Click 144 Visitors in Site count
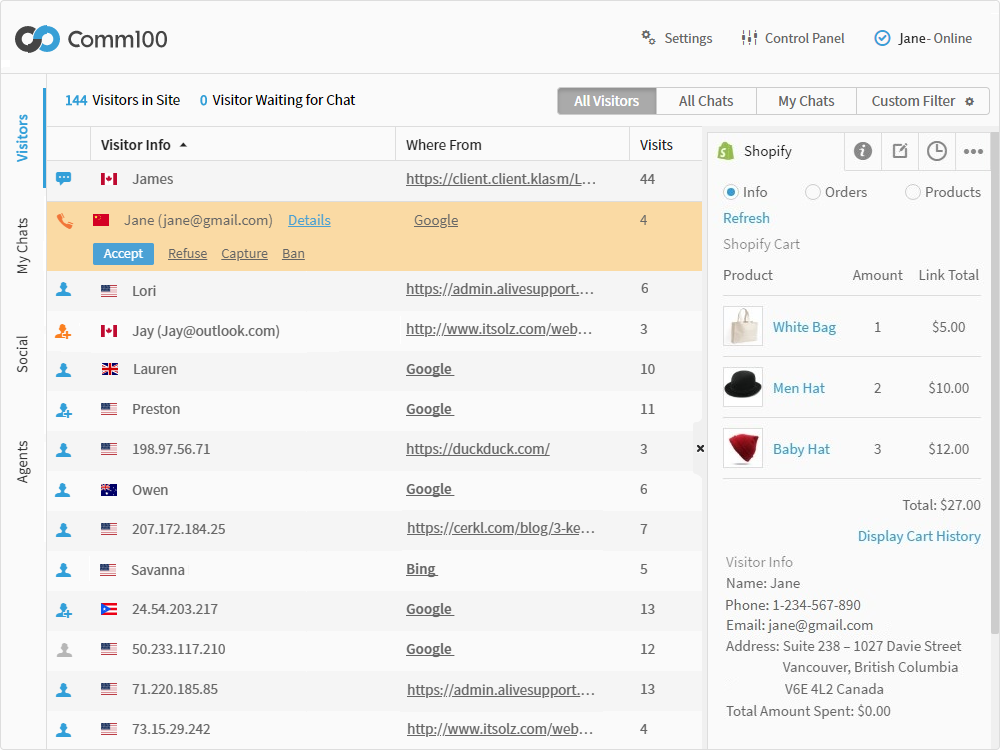 coord(122,100)
